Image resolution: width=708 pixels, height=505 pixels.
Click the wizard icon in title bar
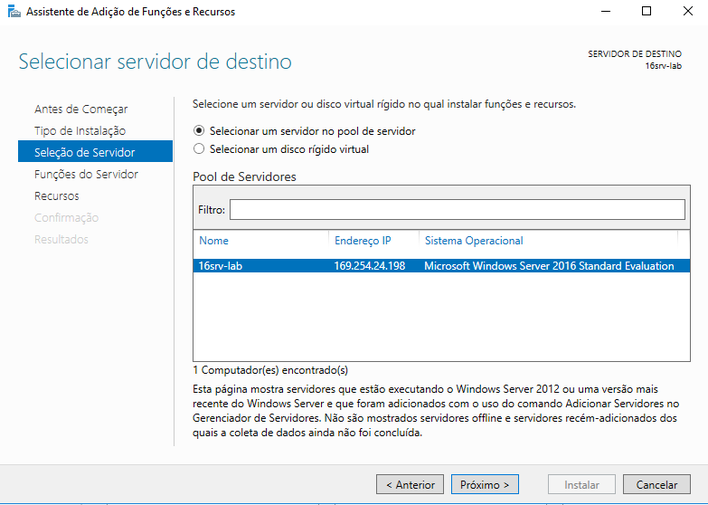click(x=14, y=11)
